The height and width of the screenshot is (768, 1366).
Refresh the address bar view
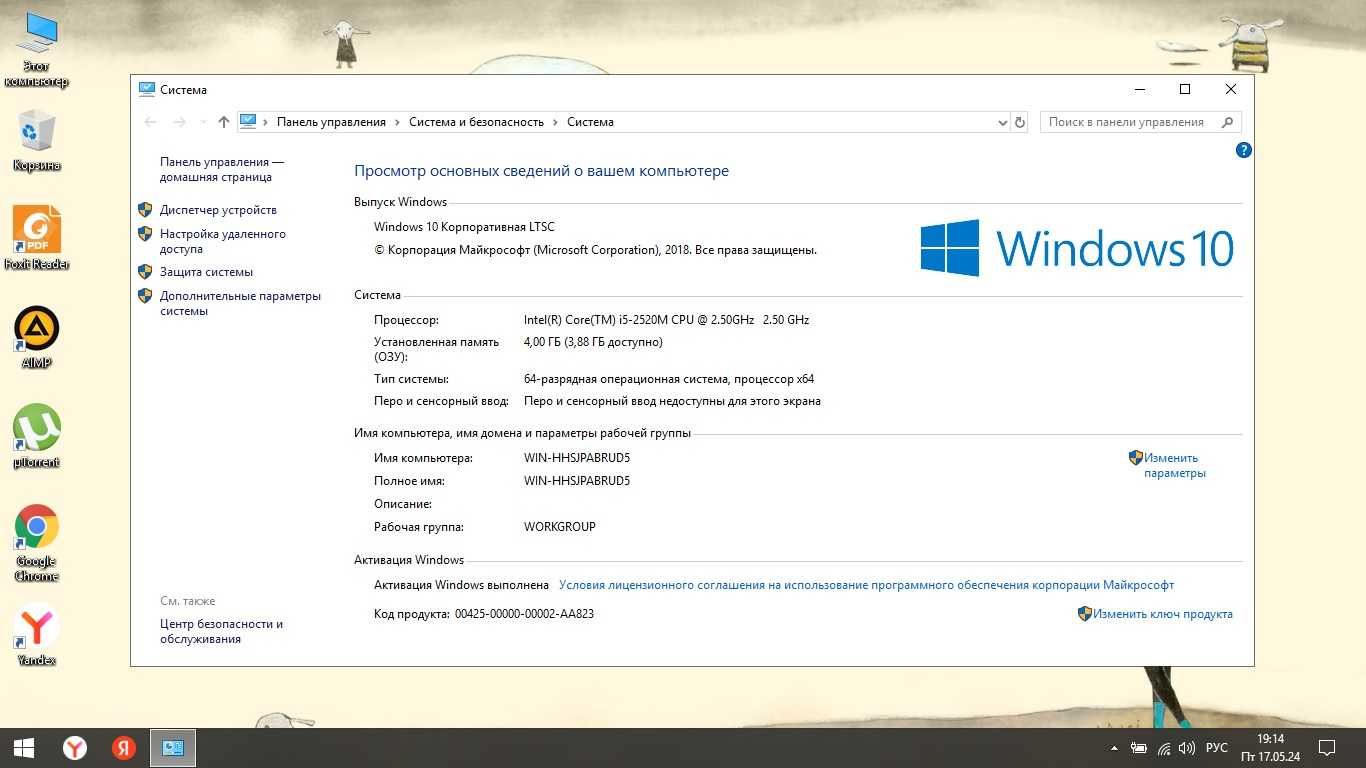(1020, 122)
